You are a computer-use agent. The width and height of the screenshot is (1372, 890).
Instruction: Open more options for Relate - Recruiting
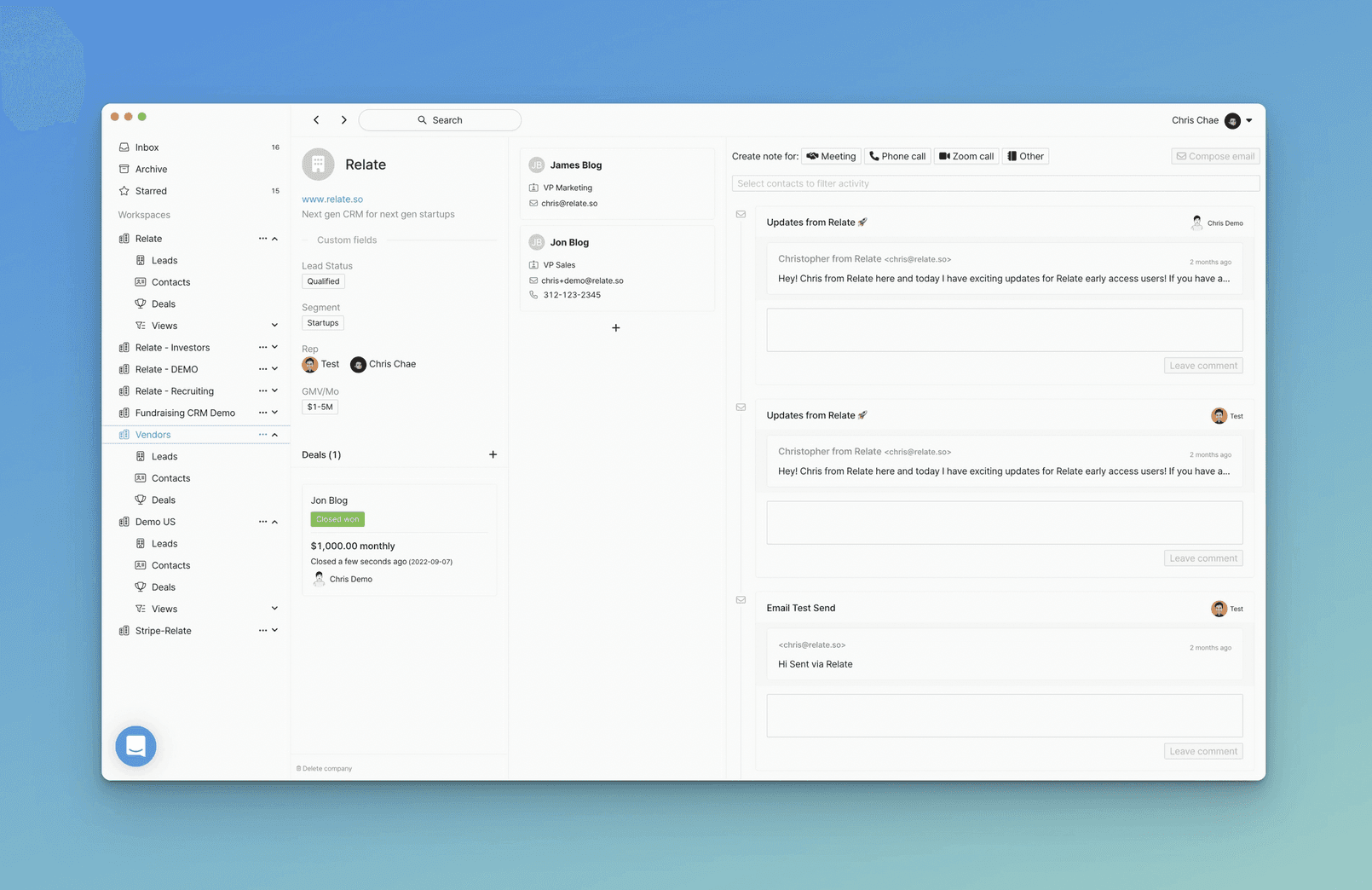(x=262, y=390)
